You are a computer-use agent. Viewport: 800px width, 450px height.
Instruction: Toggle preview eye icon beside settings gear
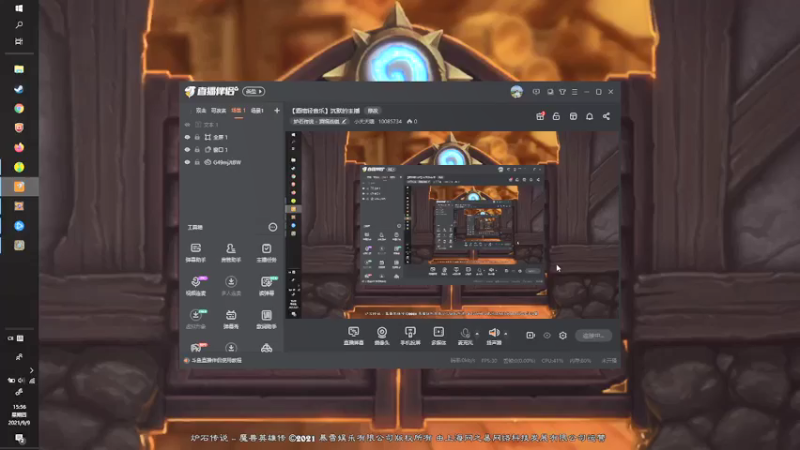[547, 335]
